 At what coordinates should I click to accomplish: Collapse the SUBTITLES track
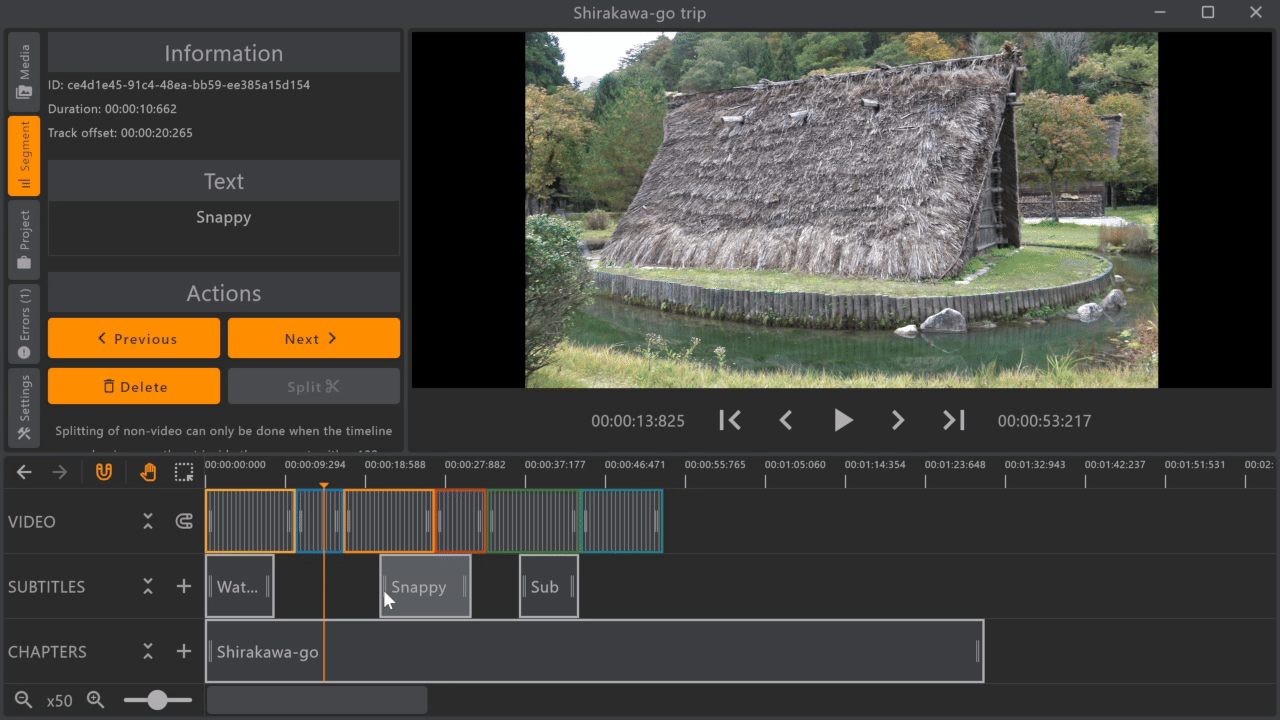148,587
